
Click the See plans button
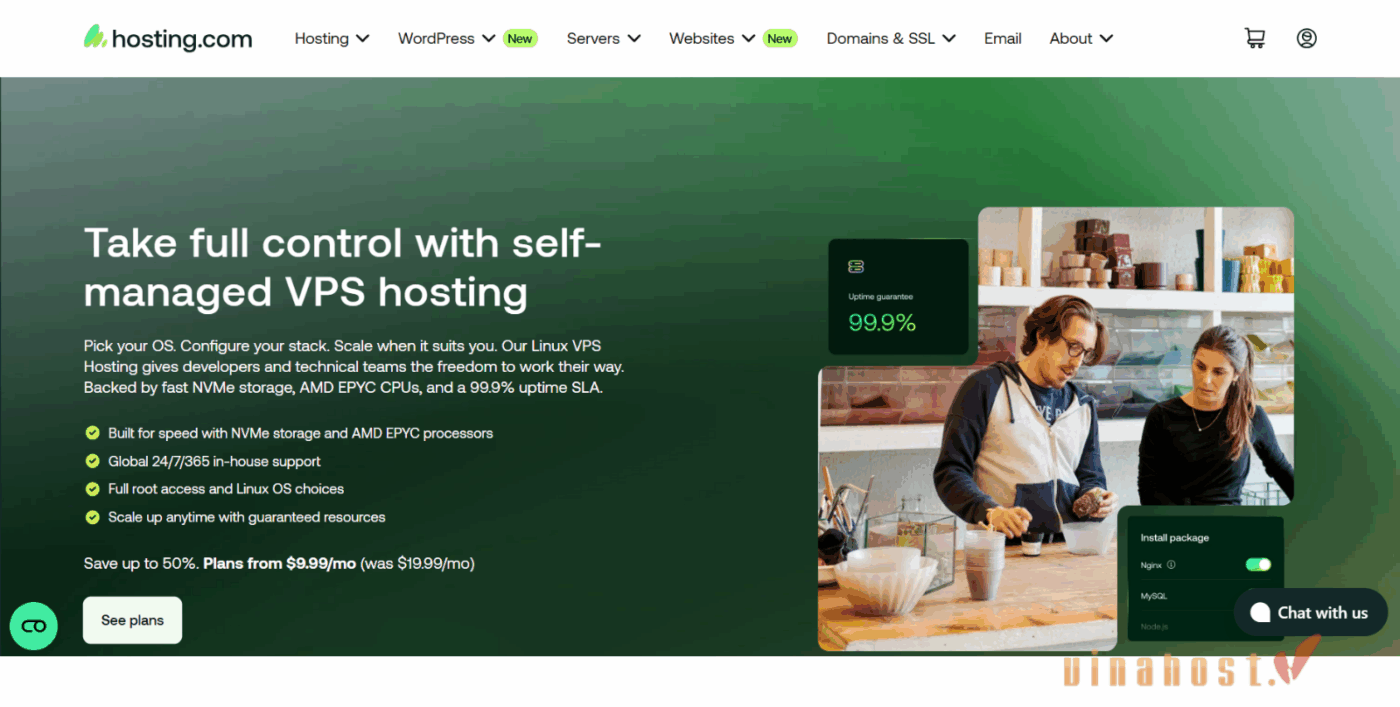(x=132, y=620)
